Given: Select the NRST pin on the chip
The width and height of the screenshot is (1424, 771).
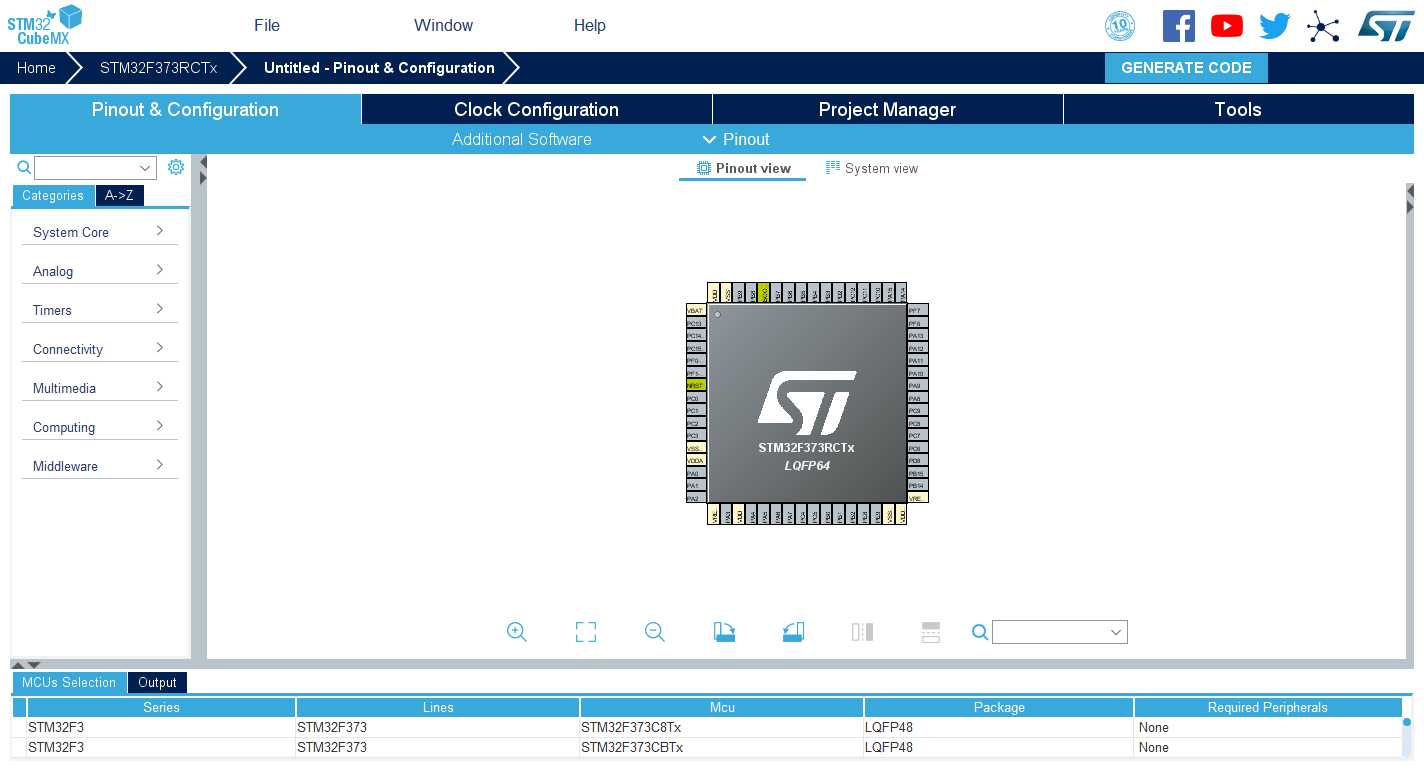Looking at the screenshot, I should click(x=696, y=385).
